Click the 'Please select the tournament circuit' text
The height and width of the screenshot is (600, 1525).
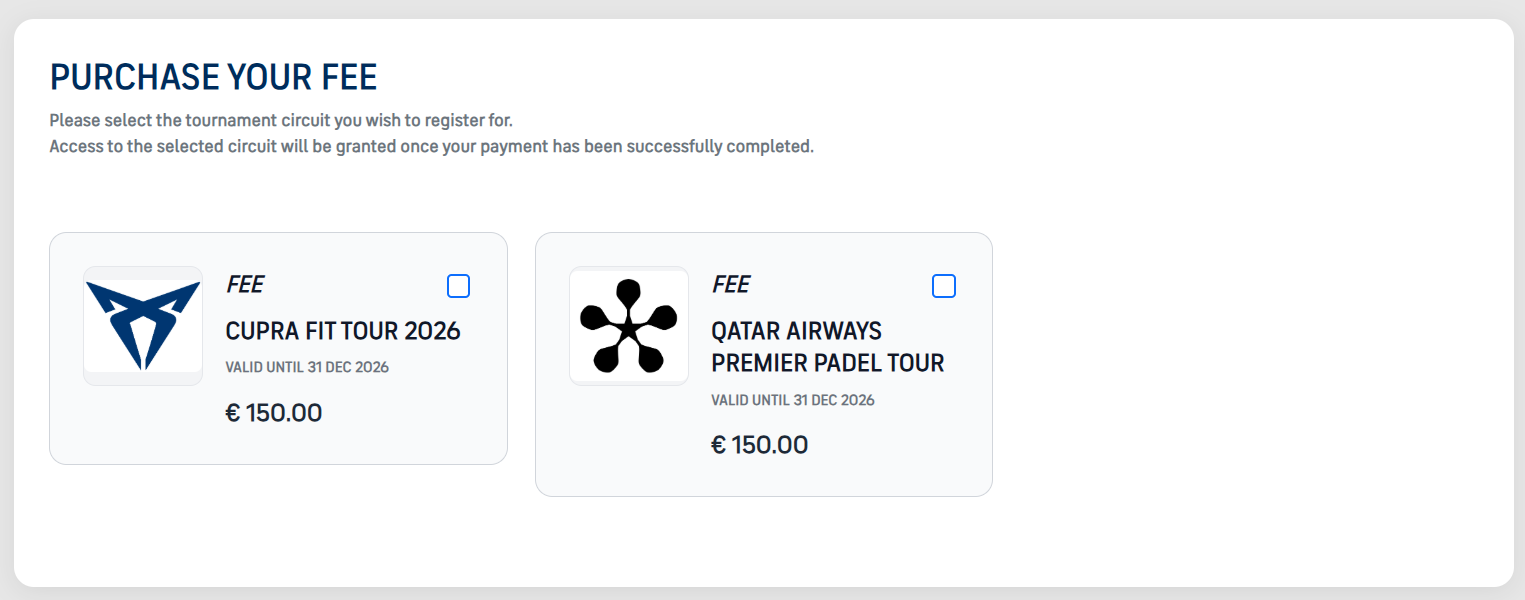[281, 121]
